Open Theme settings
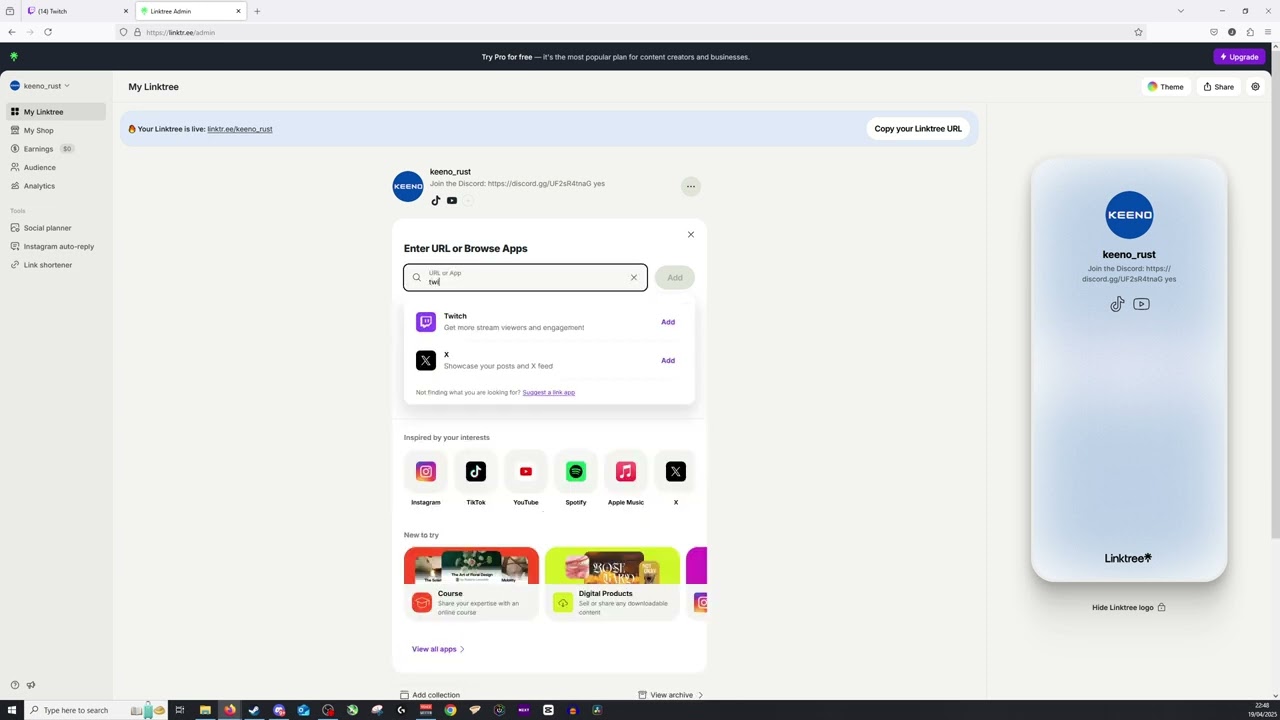Screen dimensions: 1280x720 point(1166,87)
